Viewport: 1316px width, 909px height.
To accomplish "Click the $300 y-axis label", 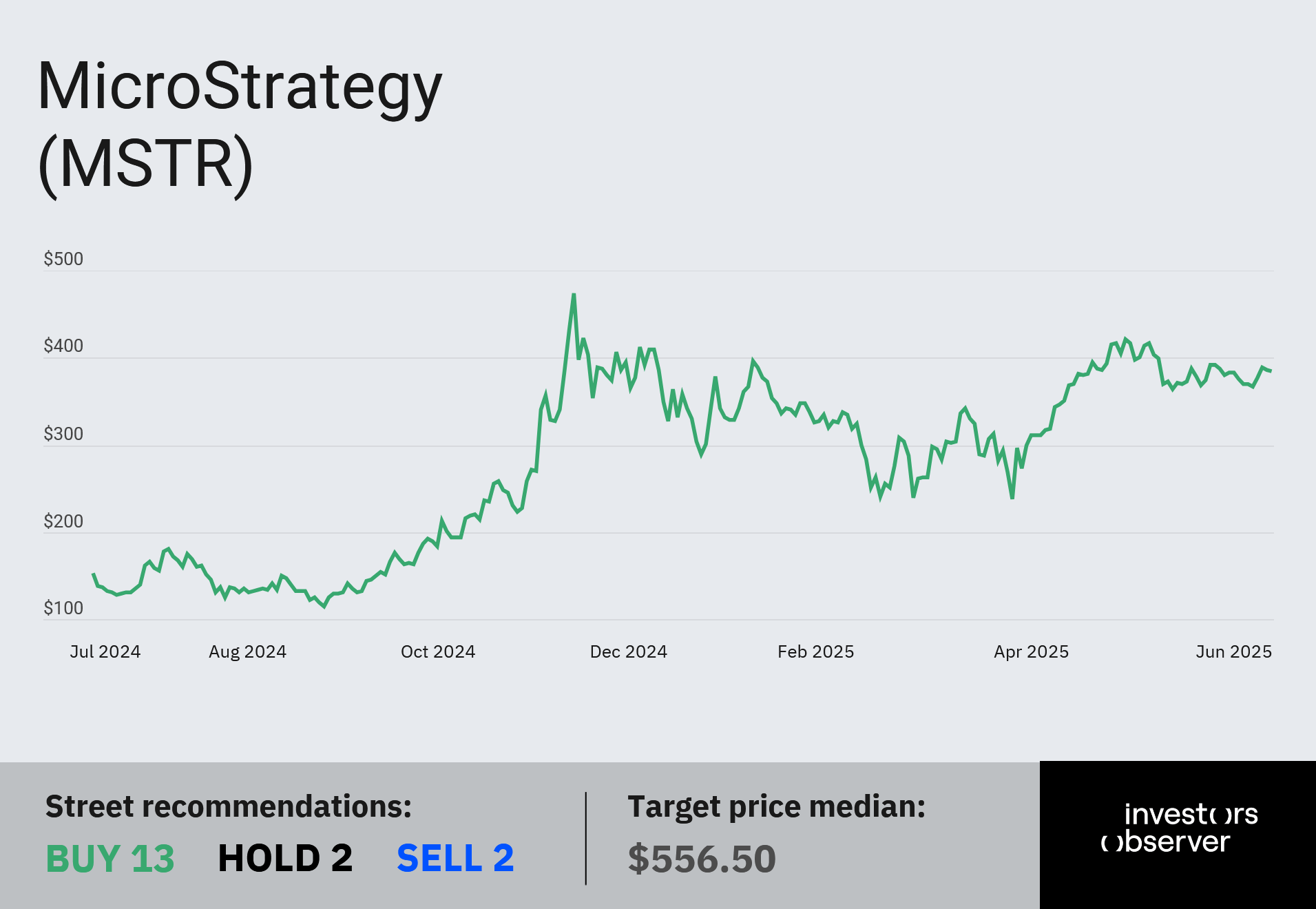I will pos(63,434).
